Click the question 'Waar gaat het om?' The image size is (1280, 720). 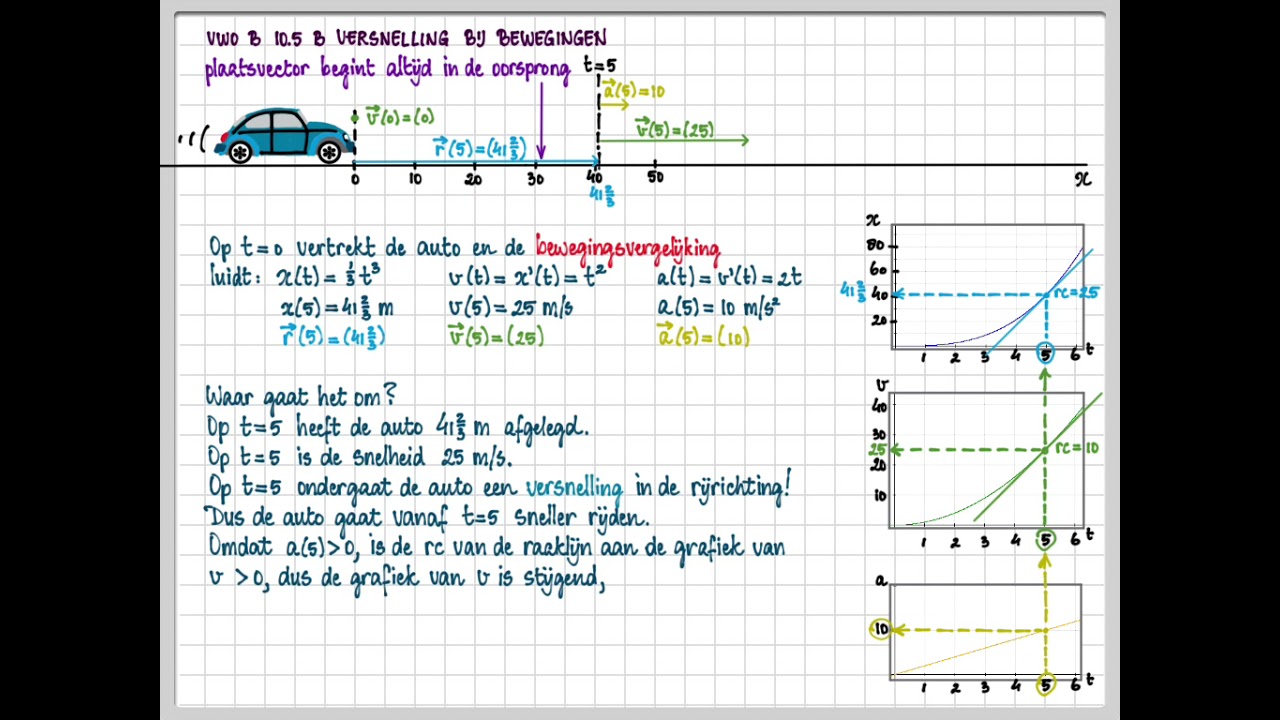301,397
